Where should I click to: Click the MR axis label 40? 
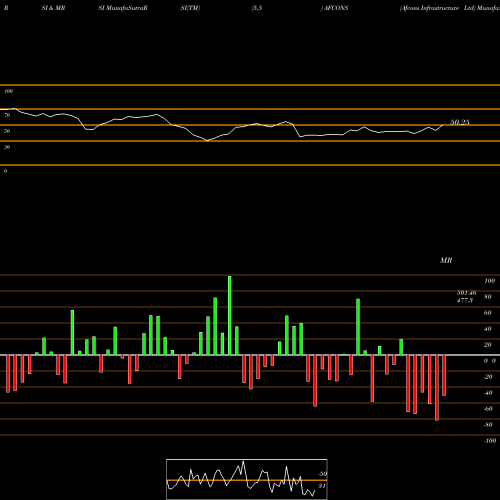(488, 329)
